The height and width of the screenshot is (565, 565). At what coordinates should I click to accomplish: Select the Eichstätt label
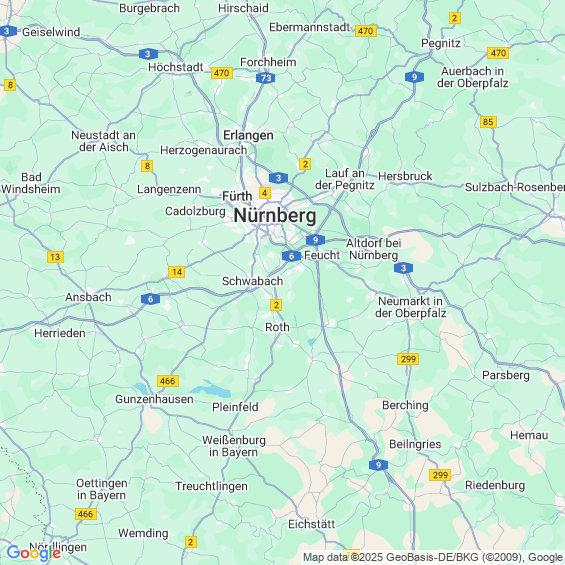312,524
